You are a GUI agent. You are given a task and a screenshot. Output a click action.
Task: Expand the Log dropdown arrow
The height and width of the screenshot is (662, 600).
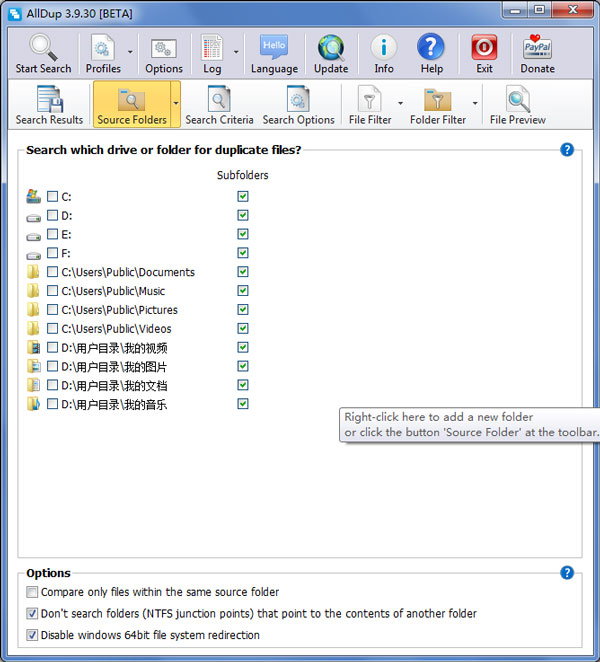(x=236, y=52)
